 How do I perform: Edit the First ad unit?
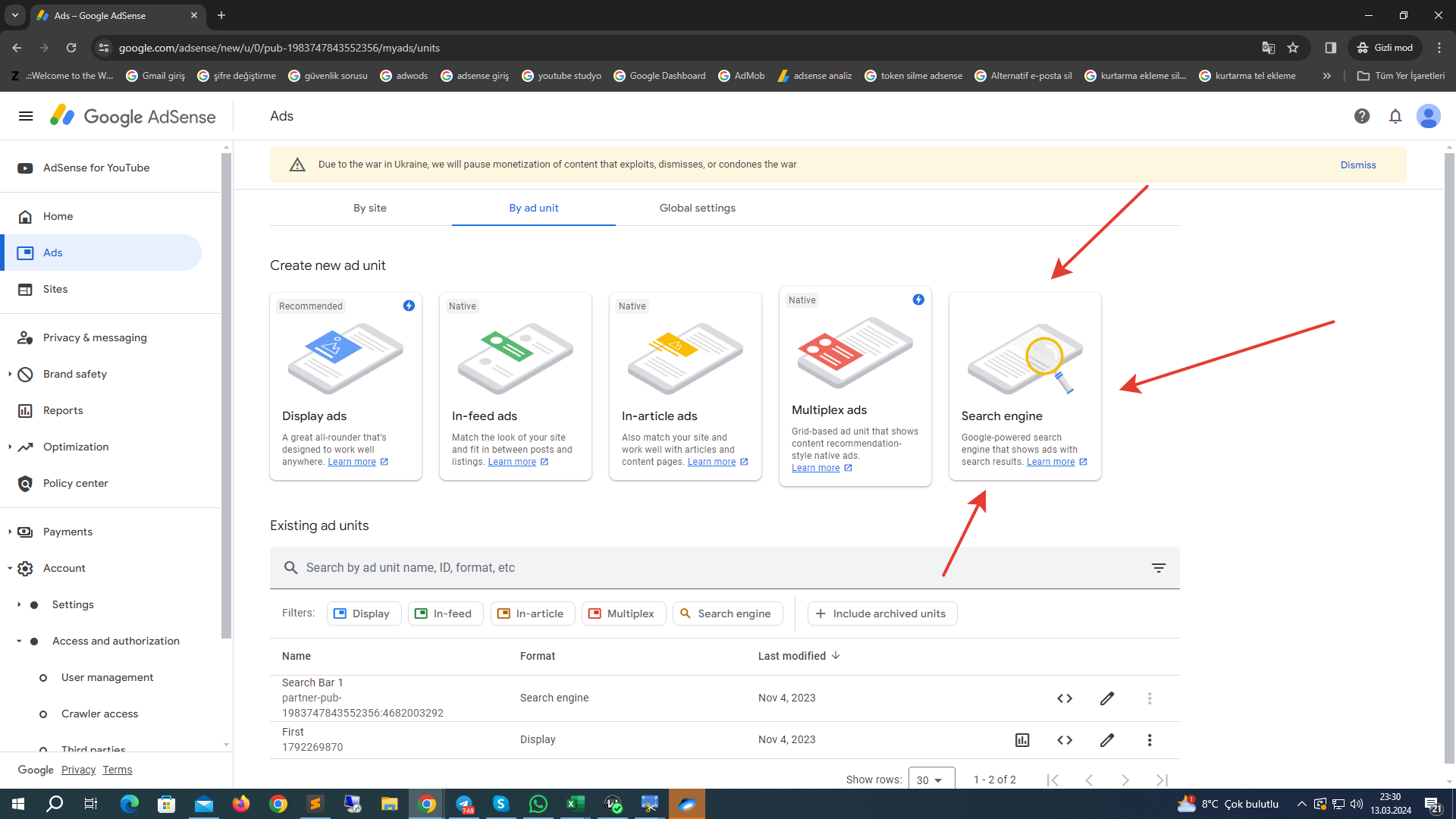1107,740
